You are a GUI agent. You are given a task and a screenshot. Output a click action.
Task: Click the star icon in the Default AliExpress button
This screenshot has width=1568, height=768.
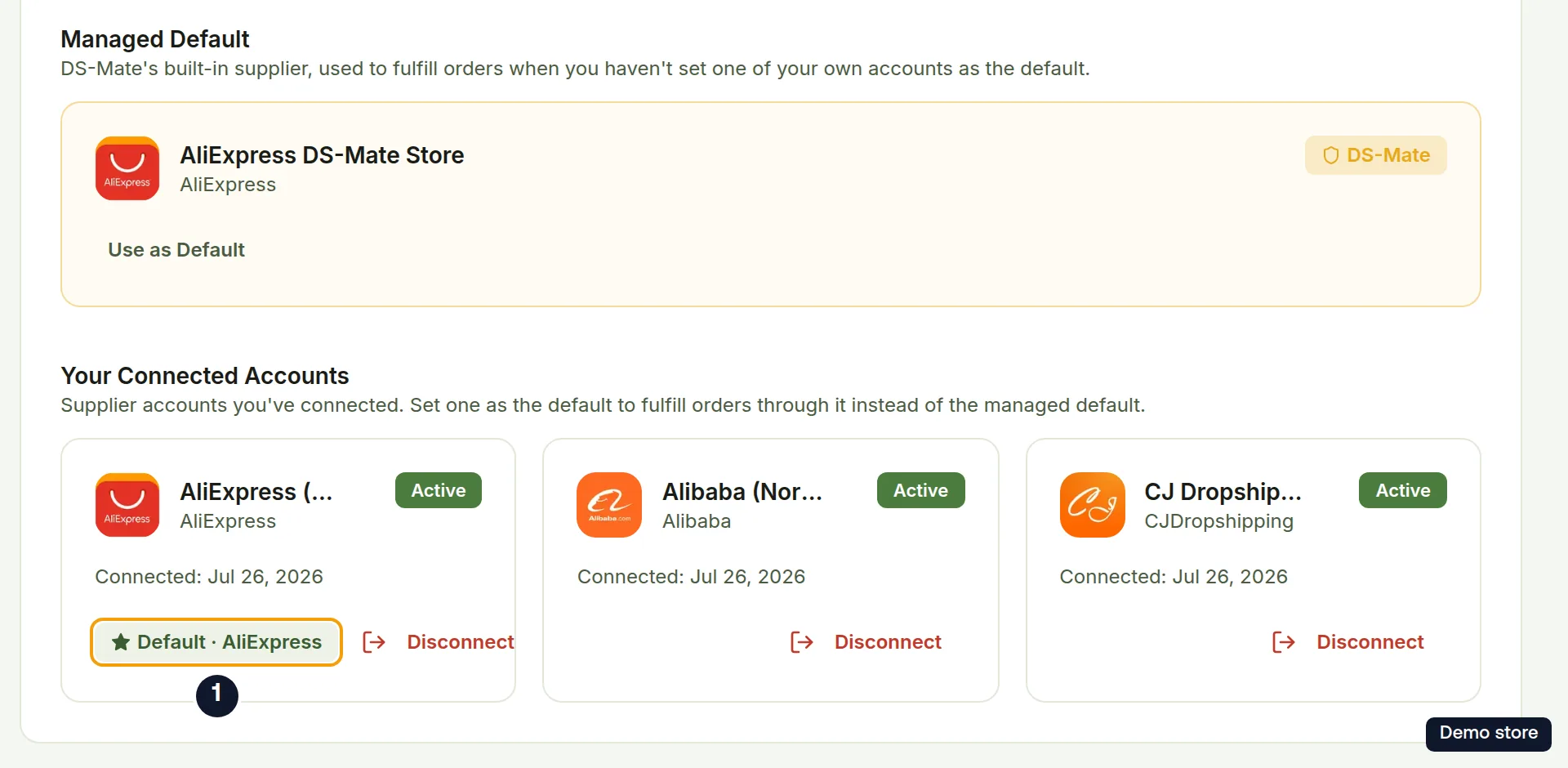tap(121, 642)
